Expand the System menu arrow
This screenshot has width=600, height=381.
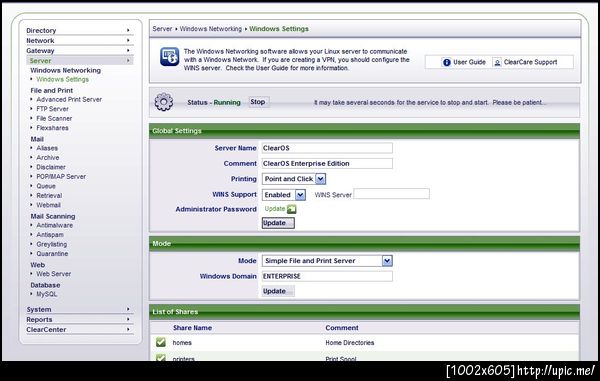(x=128, y=309)
